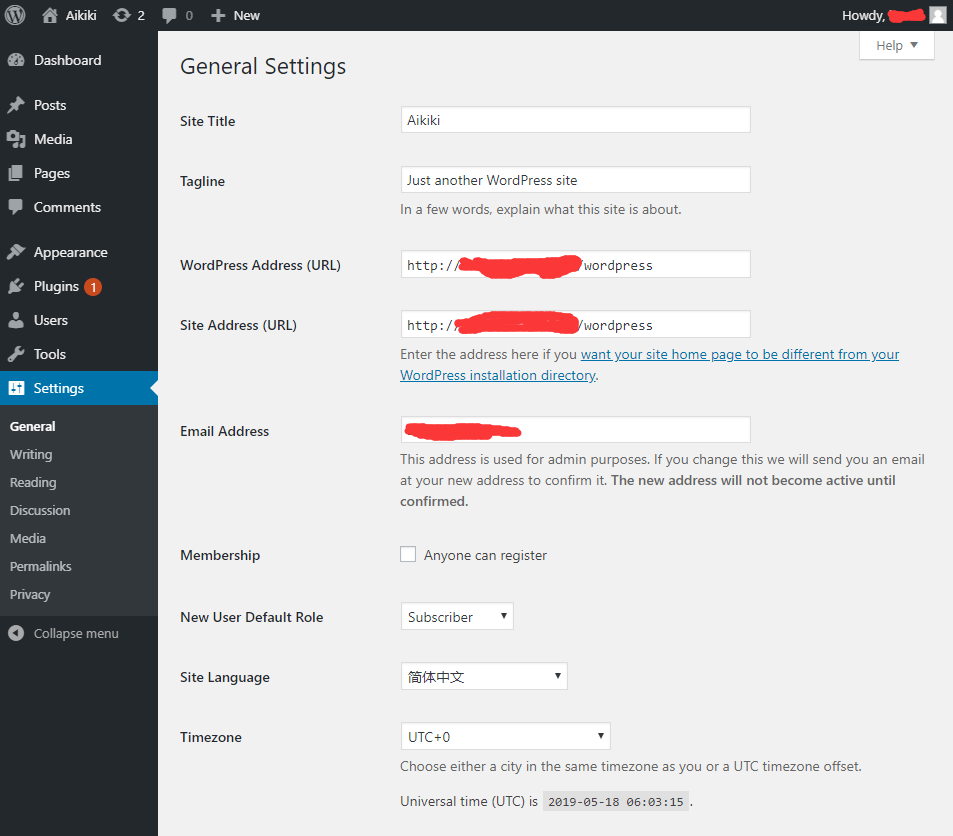
Task: Open the Discussion settings submenu
Action: click(40, 510)
